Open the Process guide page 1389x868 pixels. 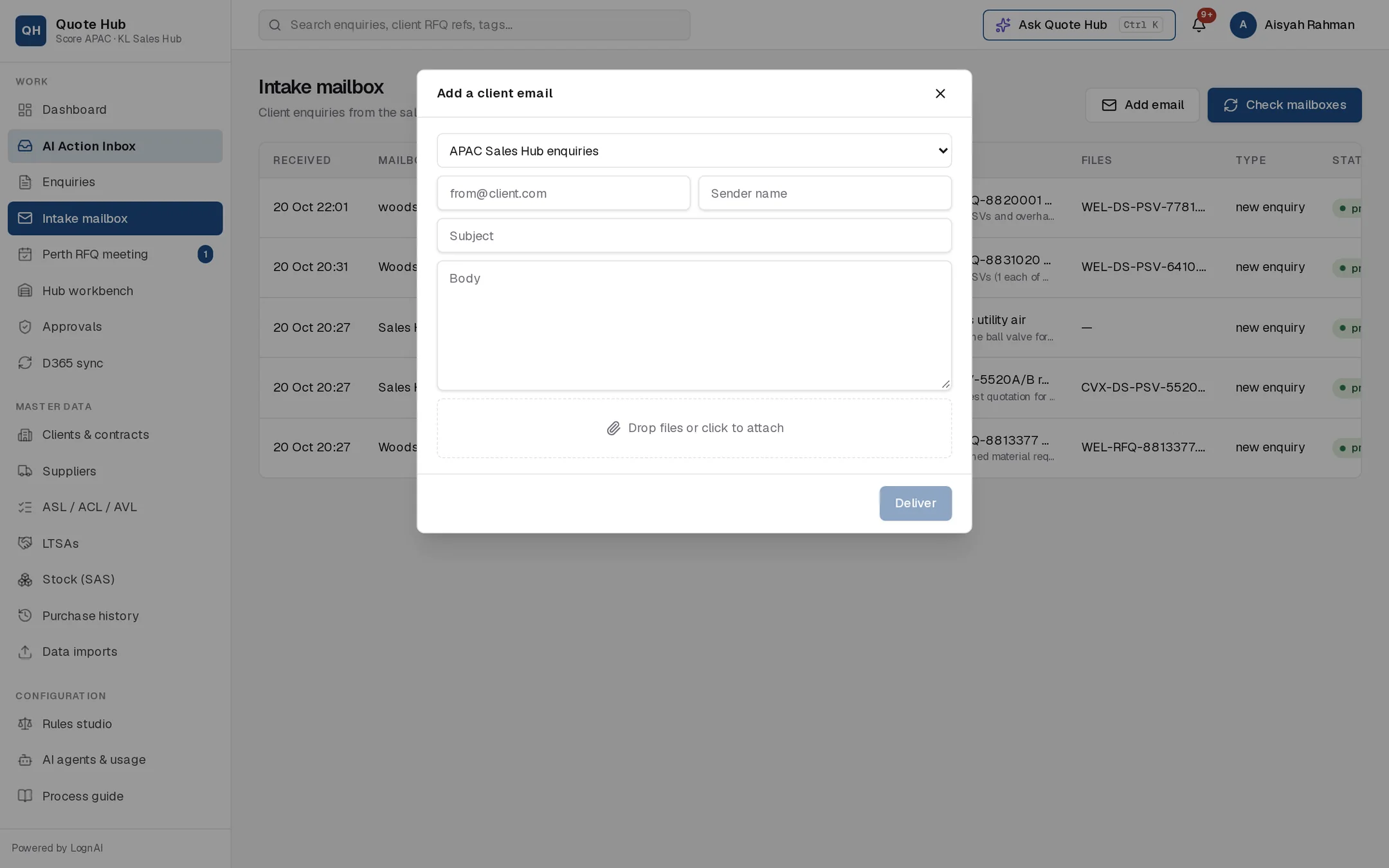pos(115,796)
